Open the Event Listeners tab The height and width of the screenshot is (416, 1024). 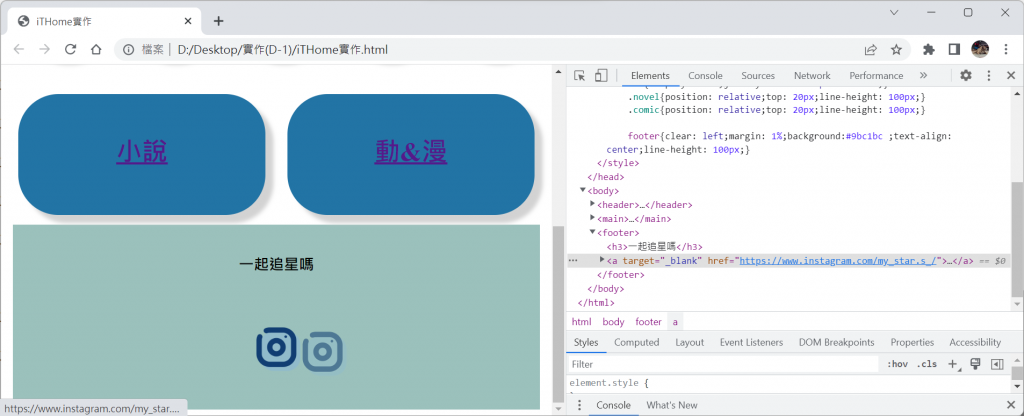751,342
